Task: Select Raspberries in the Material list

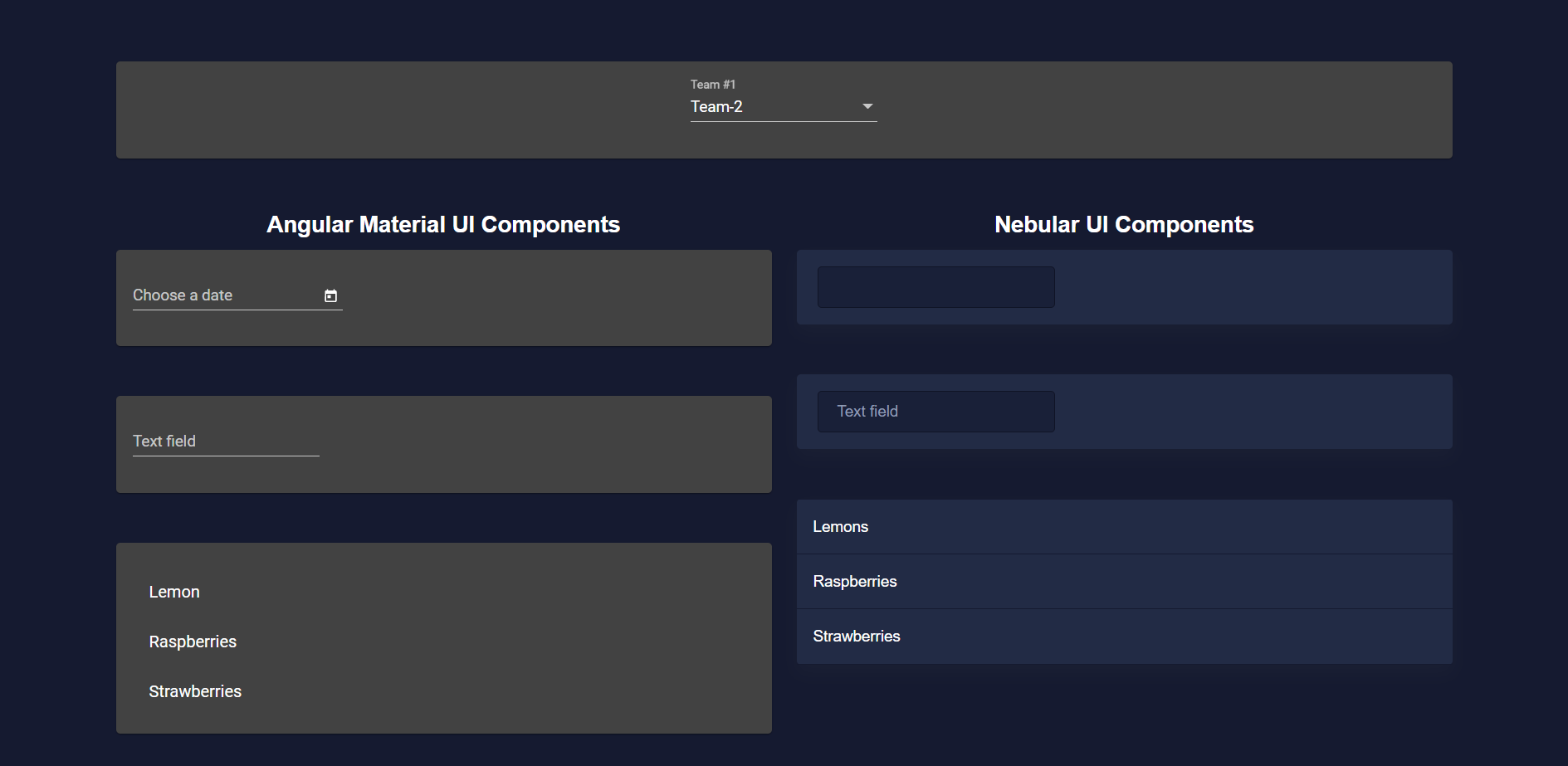Action: tap(193, 641)
